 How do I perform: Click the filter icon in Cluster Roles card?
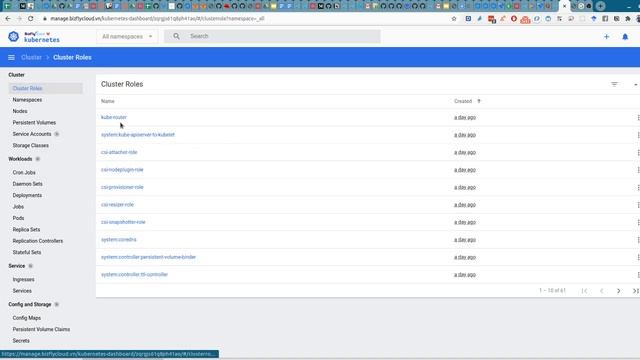614,84
